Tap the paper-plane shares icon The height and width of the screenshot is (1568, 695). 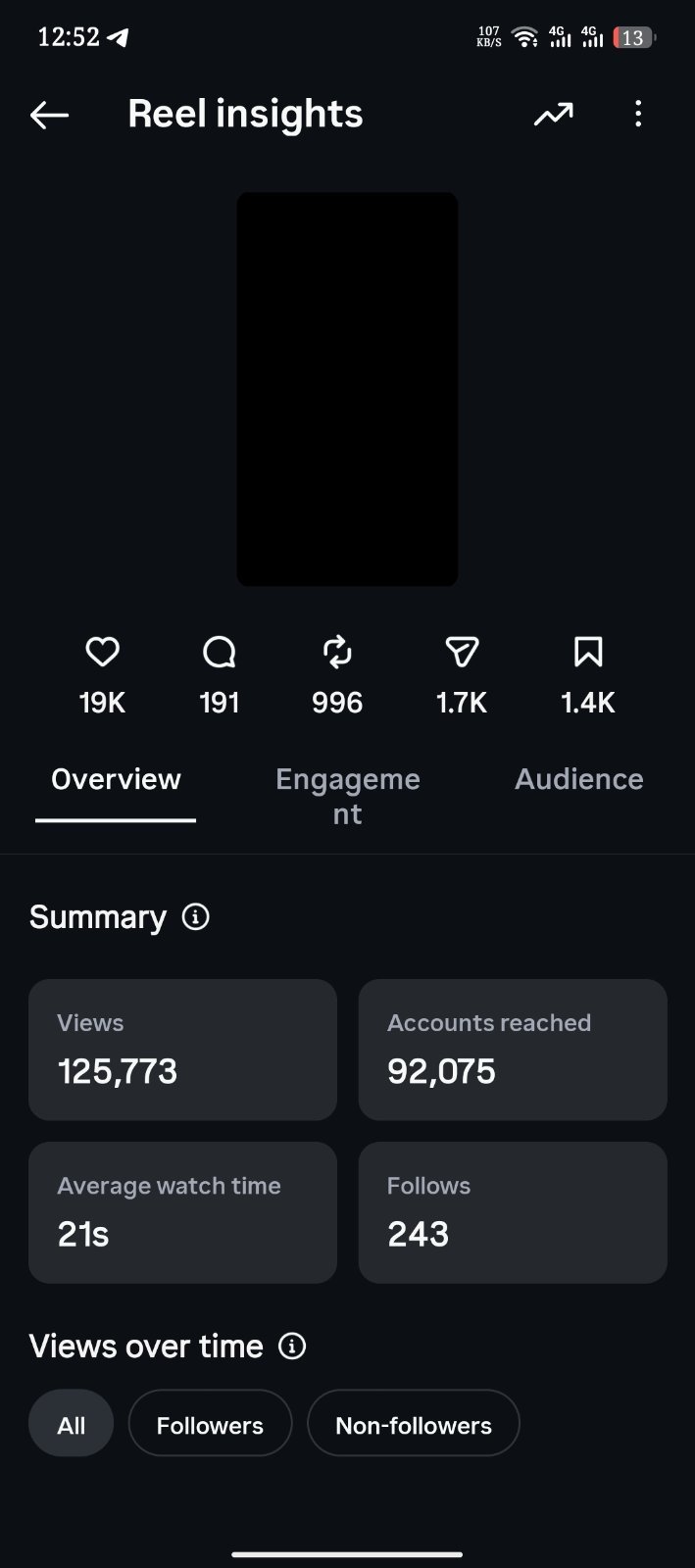pyautogui.click(x=462, y=652)
